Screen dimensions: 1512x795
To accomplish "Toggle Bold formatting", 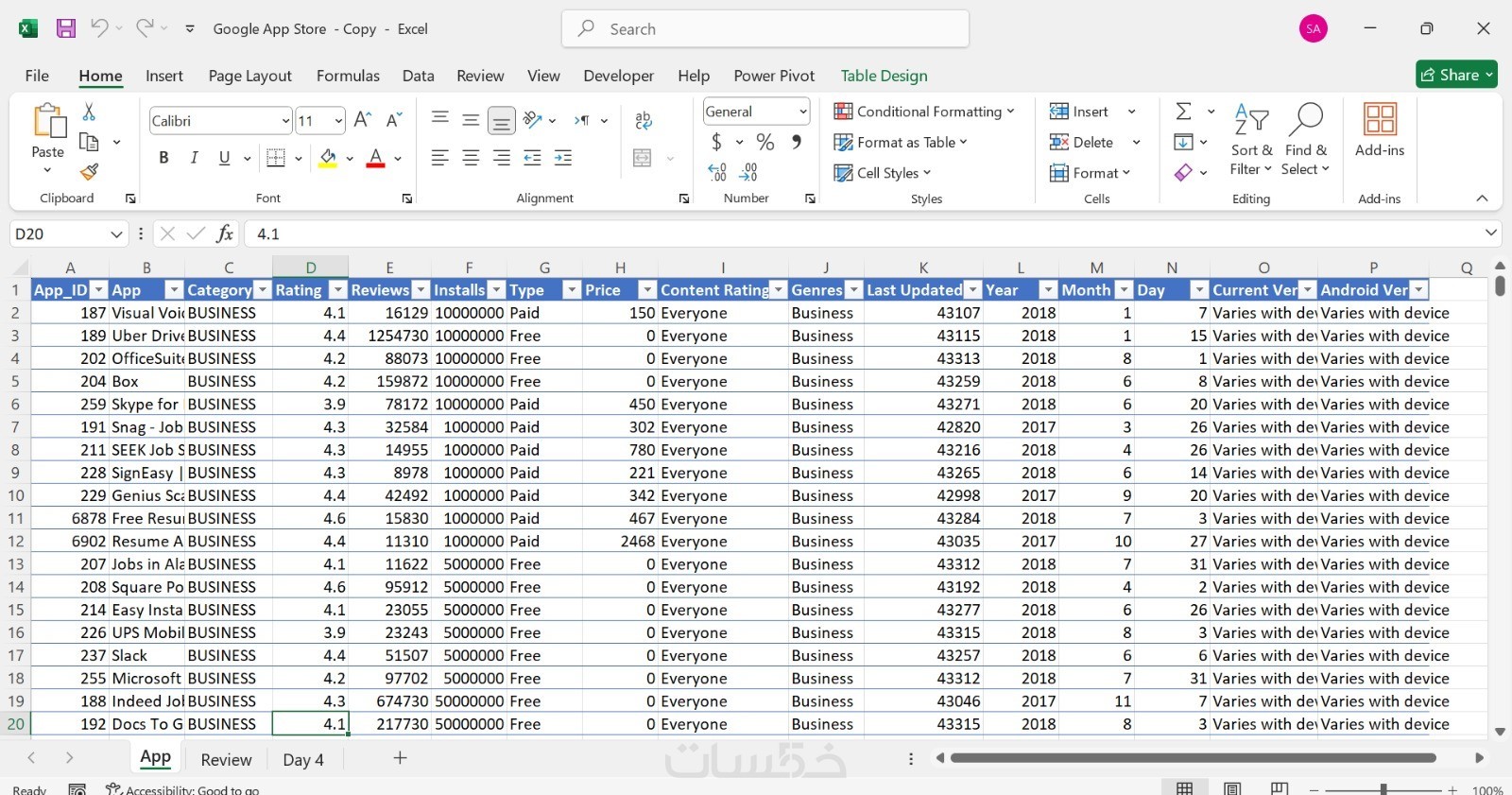I will [x=163, y=158].
